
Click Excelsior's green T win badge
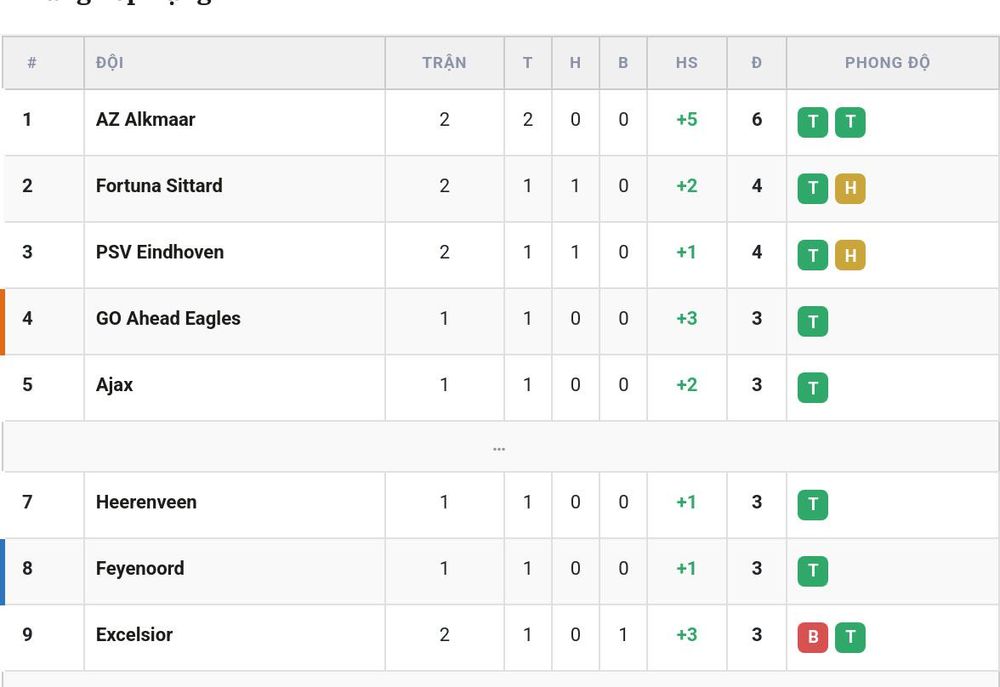850,637
